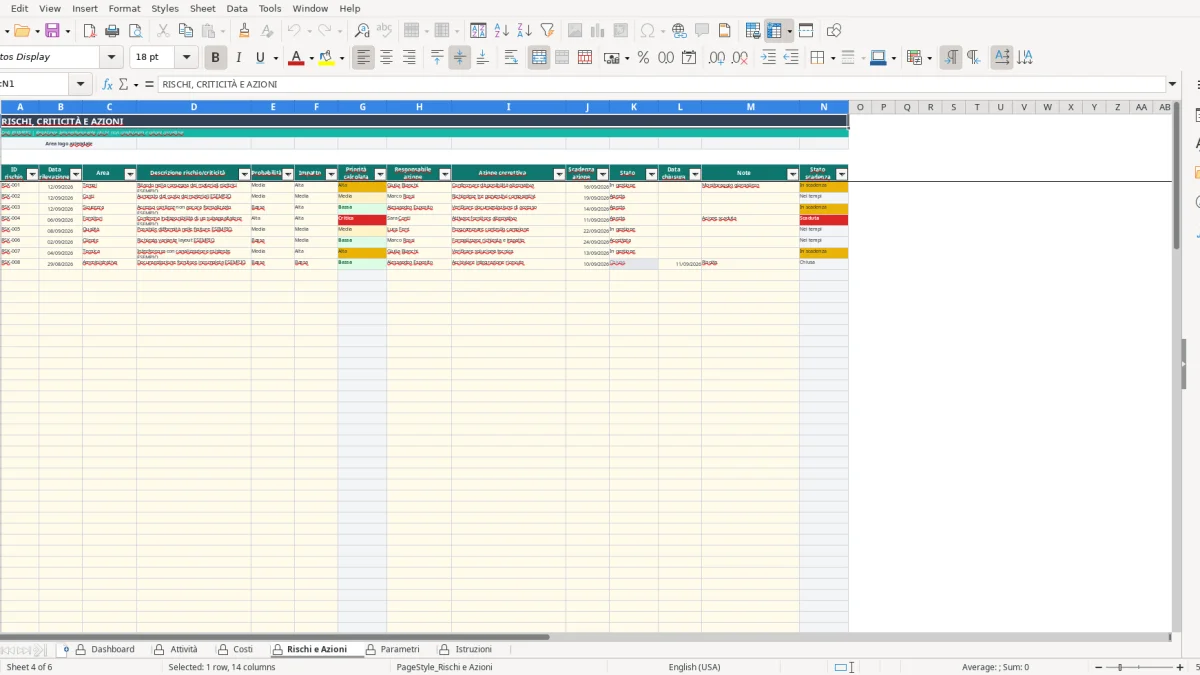Open a file using the folder icon
Image resolution: width=1200 pixels, height=675 pixels.
(20, 31)
